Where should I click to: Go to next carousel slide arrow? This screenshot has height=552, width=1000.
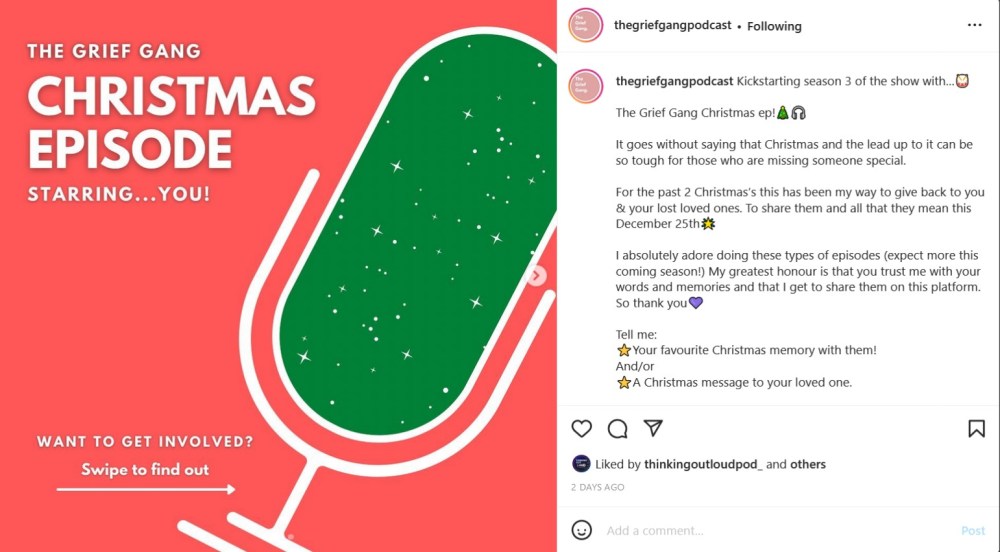point(536,276)
